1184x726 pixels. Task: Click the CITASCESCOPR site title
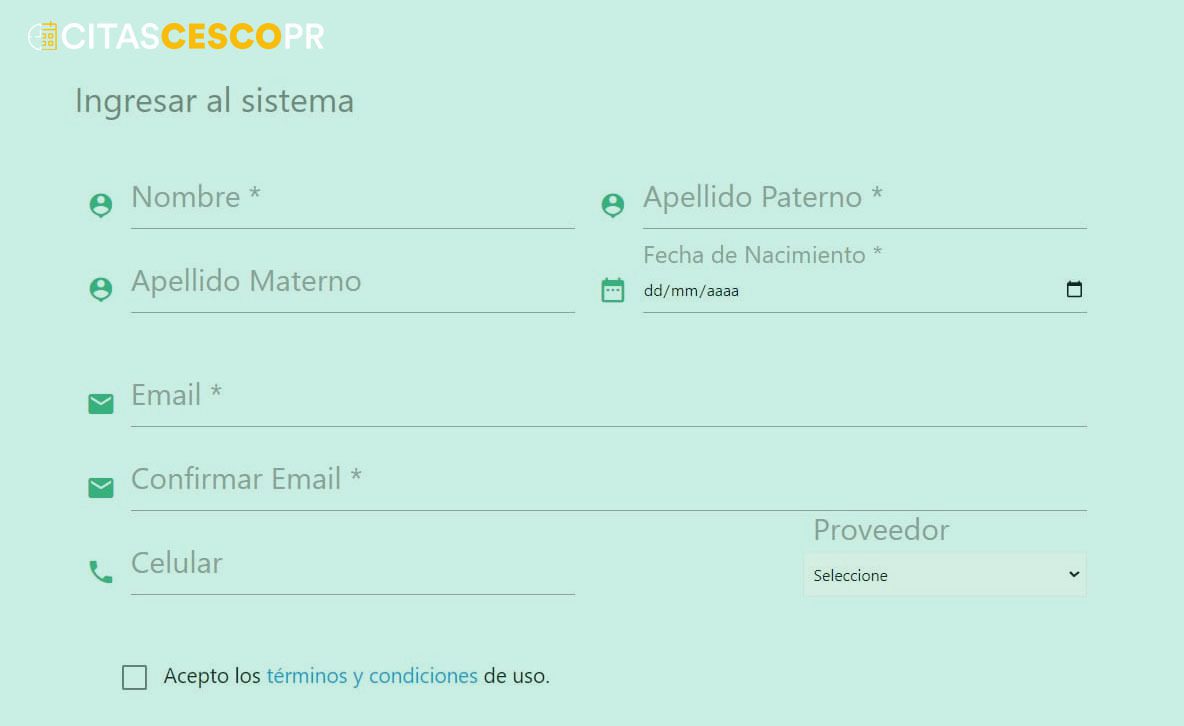[190, 36]
